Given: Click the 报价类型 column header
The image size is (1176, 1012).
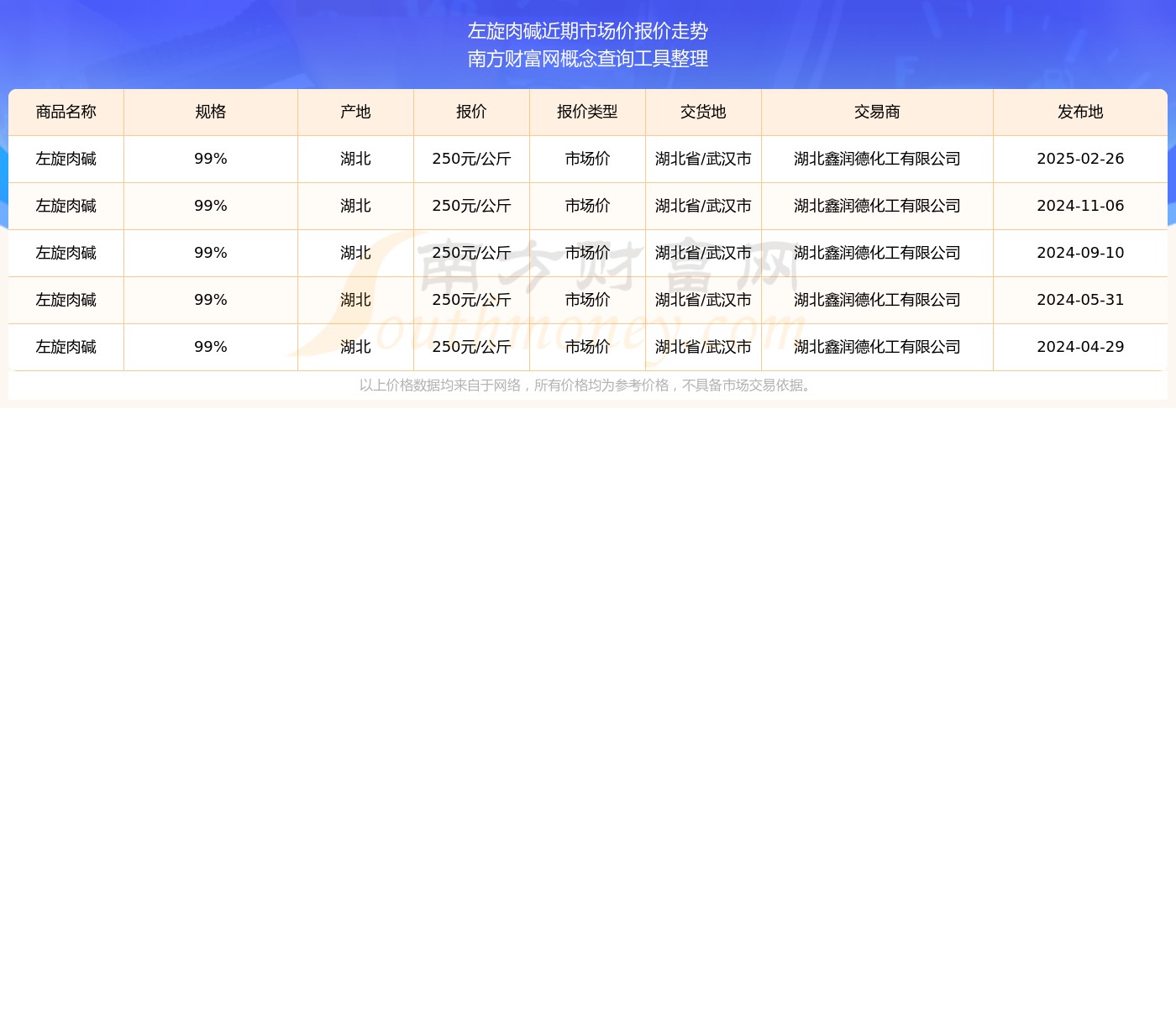Looking at the screenshot, I should 588,113.
